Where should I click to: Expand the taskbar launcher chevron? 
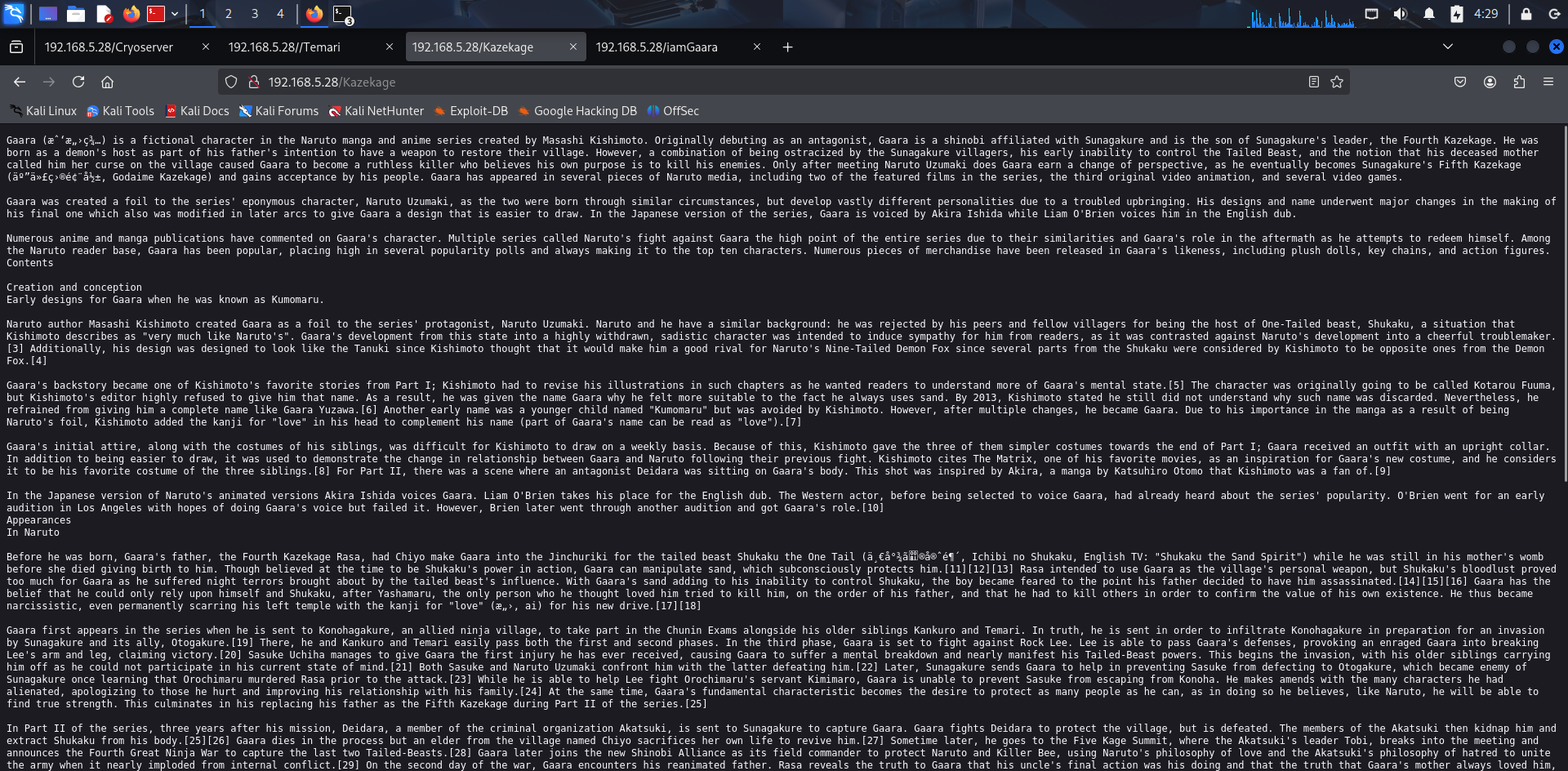(x=173, y=14)
